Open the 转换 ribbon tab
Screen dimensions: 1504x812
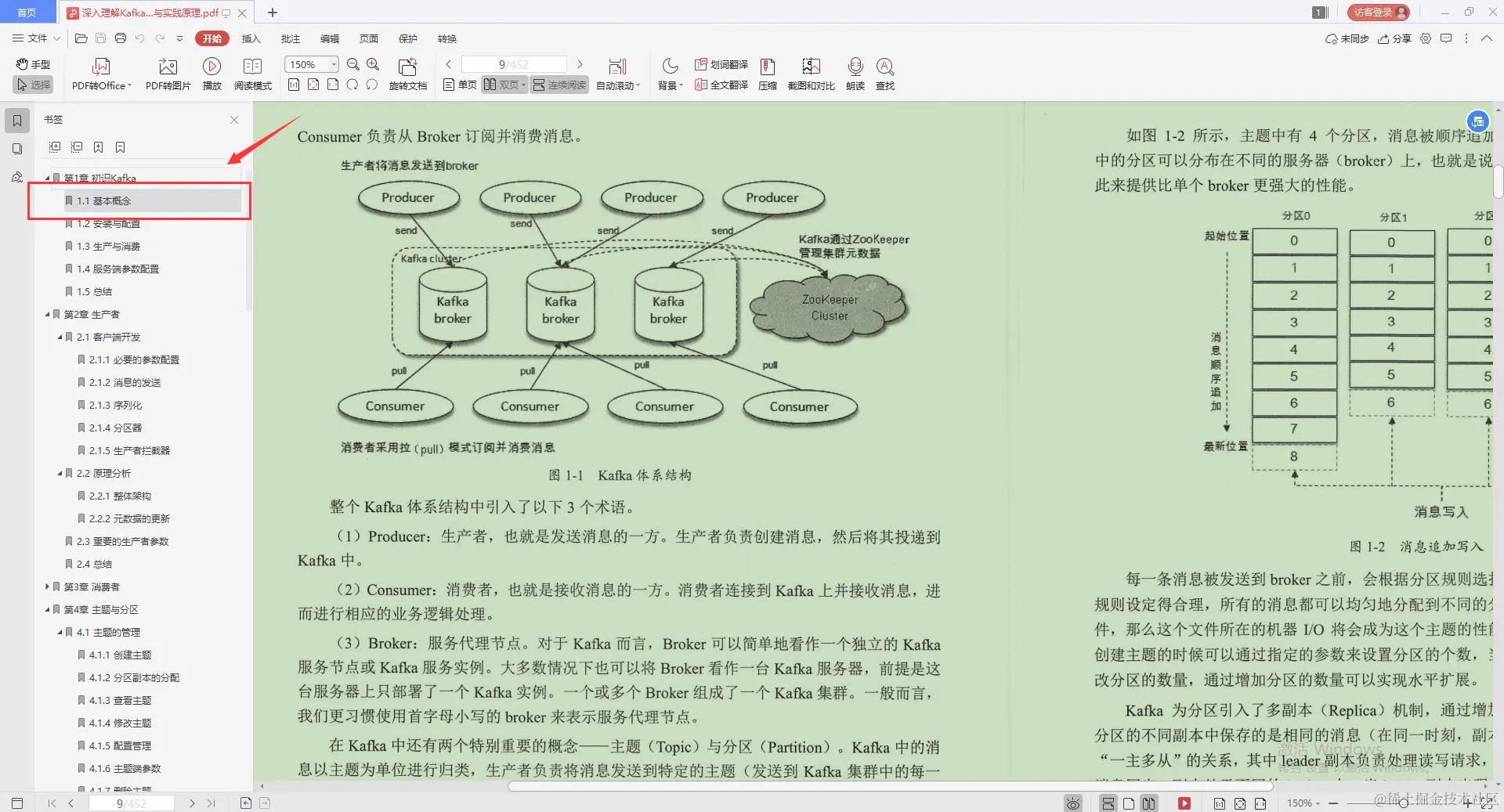pyautogui.click(x=447, y=38)
